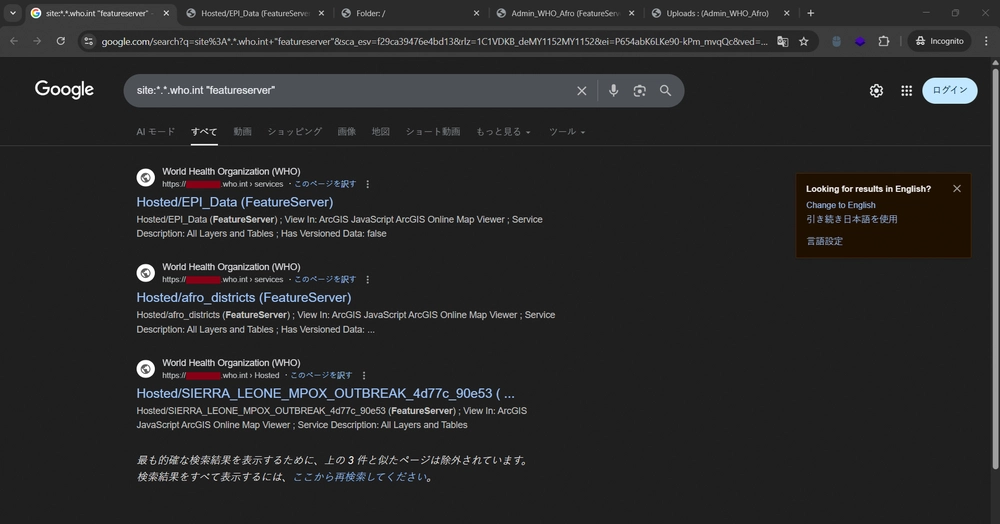Open the tab search dropdown arrow
This screenshot has height=524, width=1000.
click(13, 13)
